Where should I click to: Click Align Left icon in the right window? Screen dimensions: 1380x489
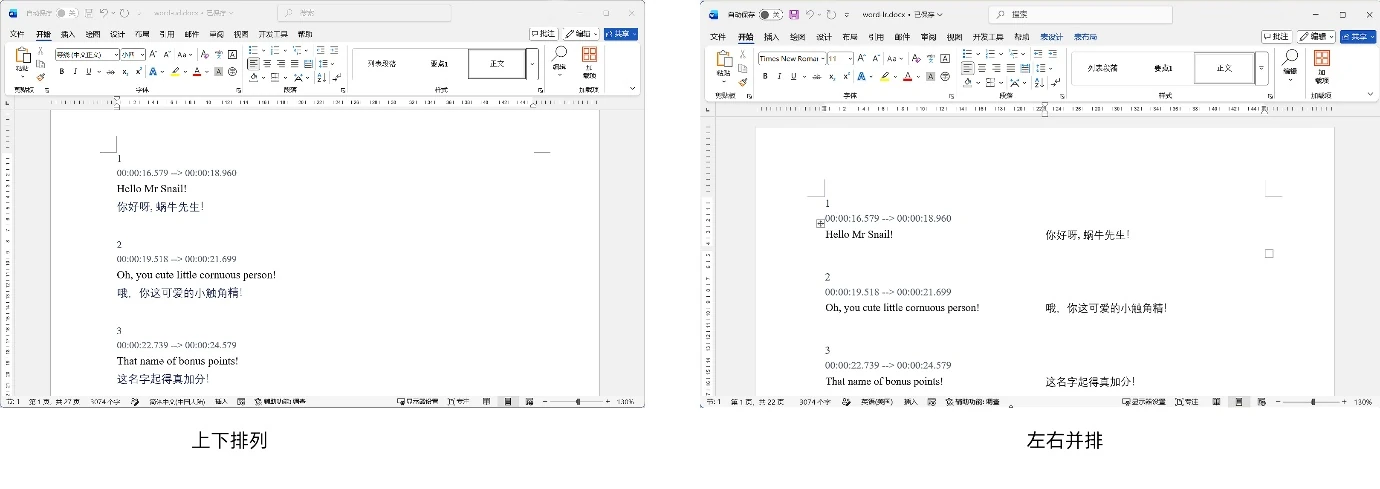[x=967, y=68]
